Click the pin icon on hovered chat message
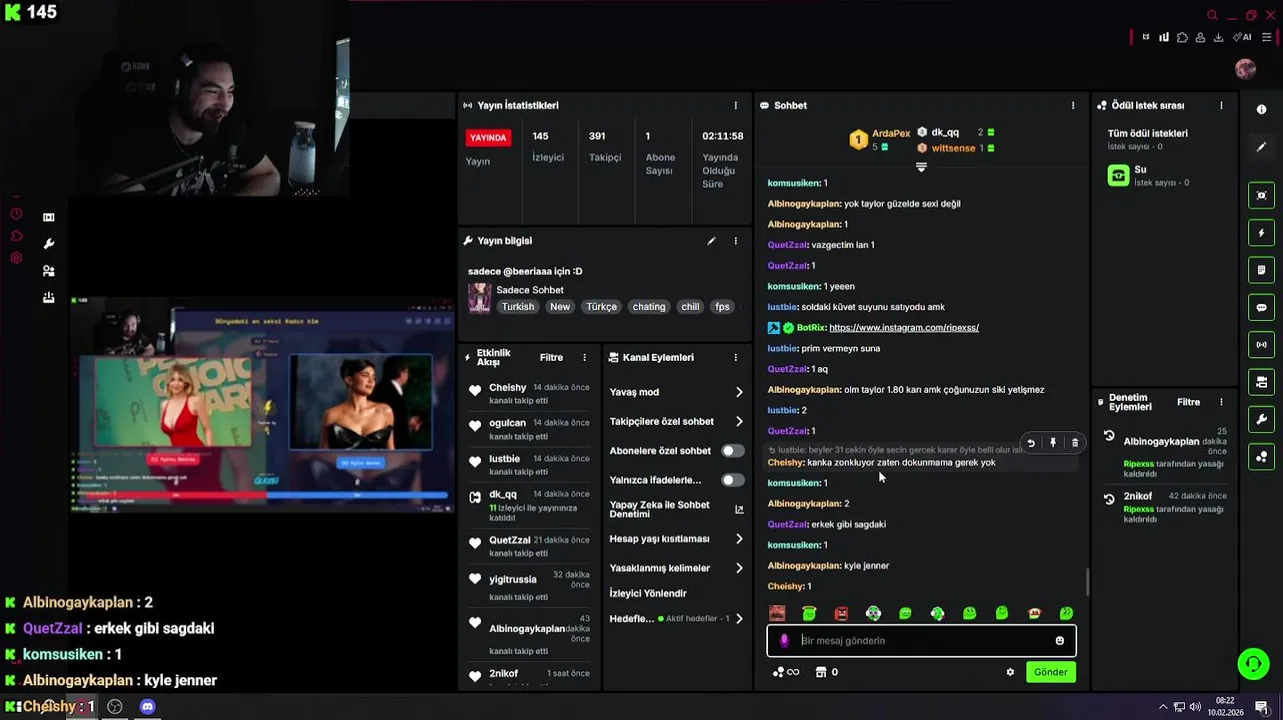This screenshot has height=720, width=1283. [x=1053, y=443]
